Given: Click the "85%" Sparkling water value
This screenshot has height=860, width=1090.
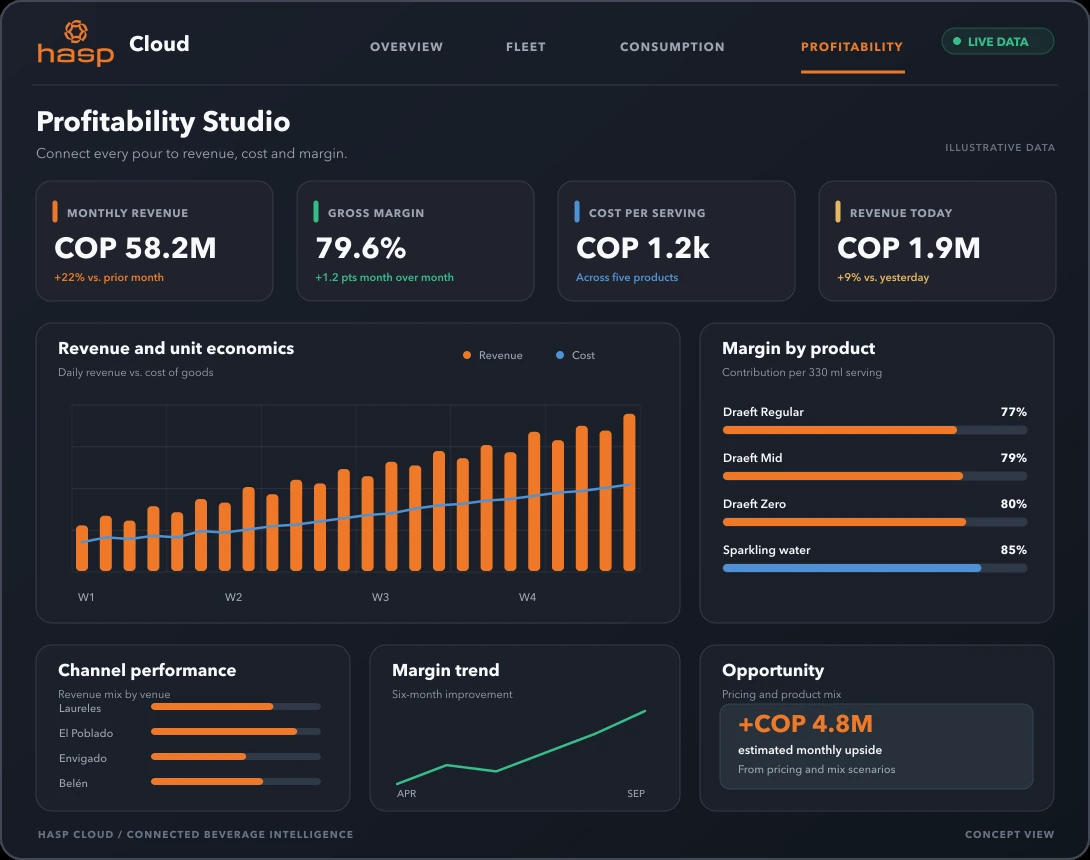Looking at the screenshot, I should (x=1014, y=549).
